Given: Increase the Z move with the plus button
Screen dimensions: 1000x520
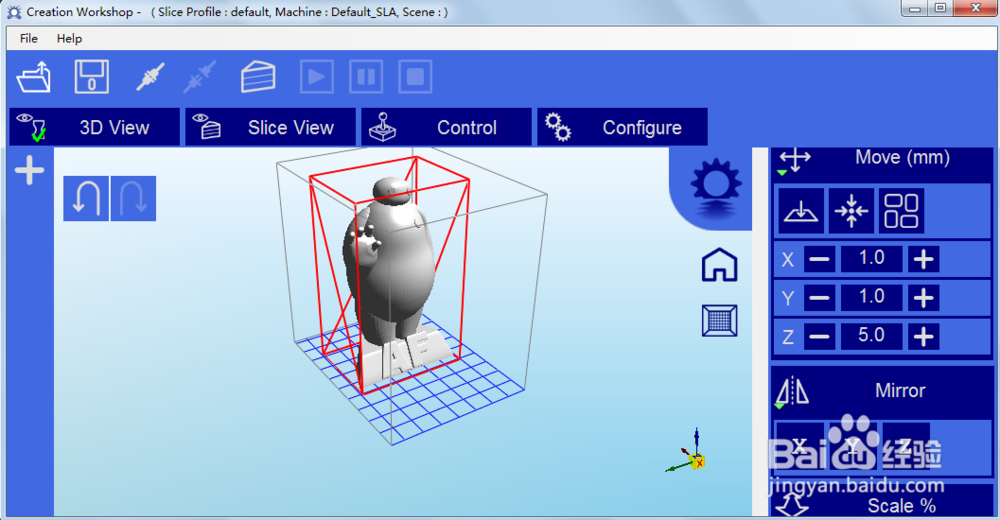Looking at the screenshot, I should (923, 336).
